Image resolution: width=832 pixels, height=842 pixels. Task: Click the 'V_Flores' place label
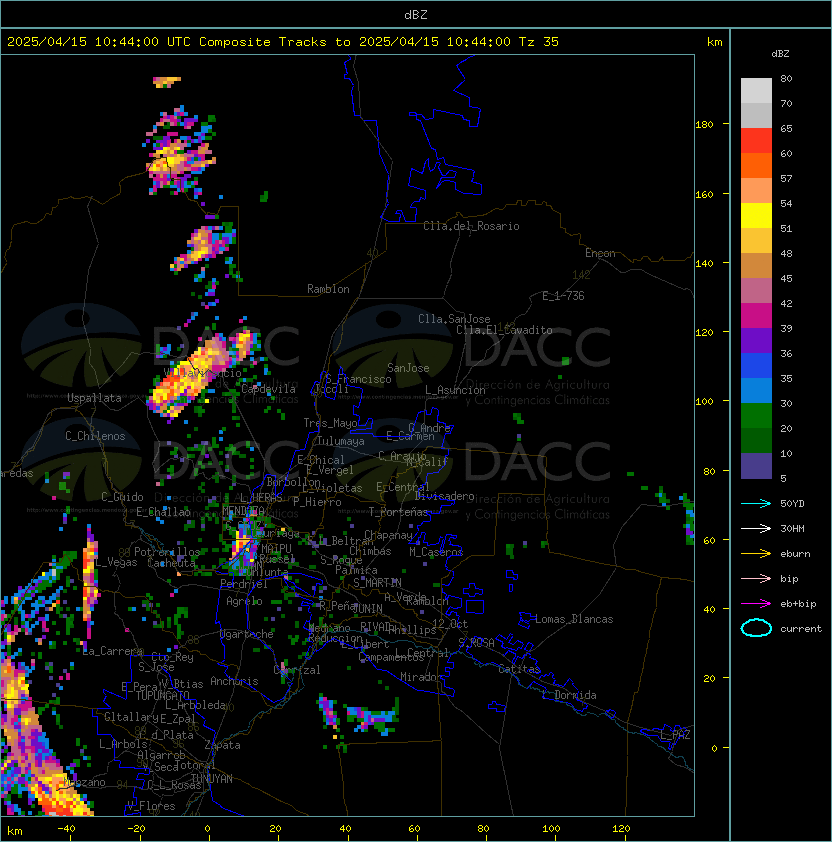pyautogui.click(x=151, y=806)
